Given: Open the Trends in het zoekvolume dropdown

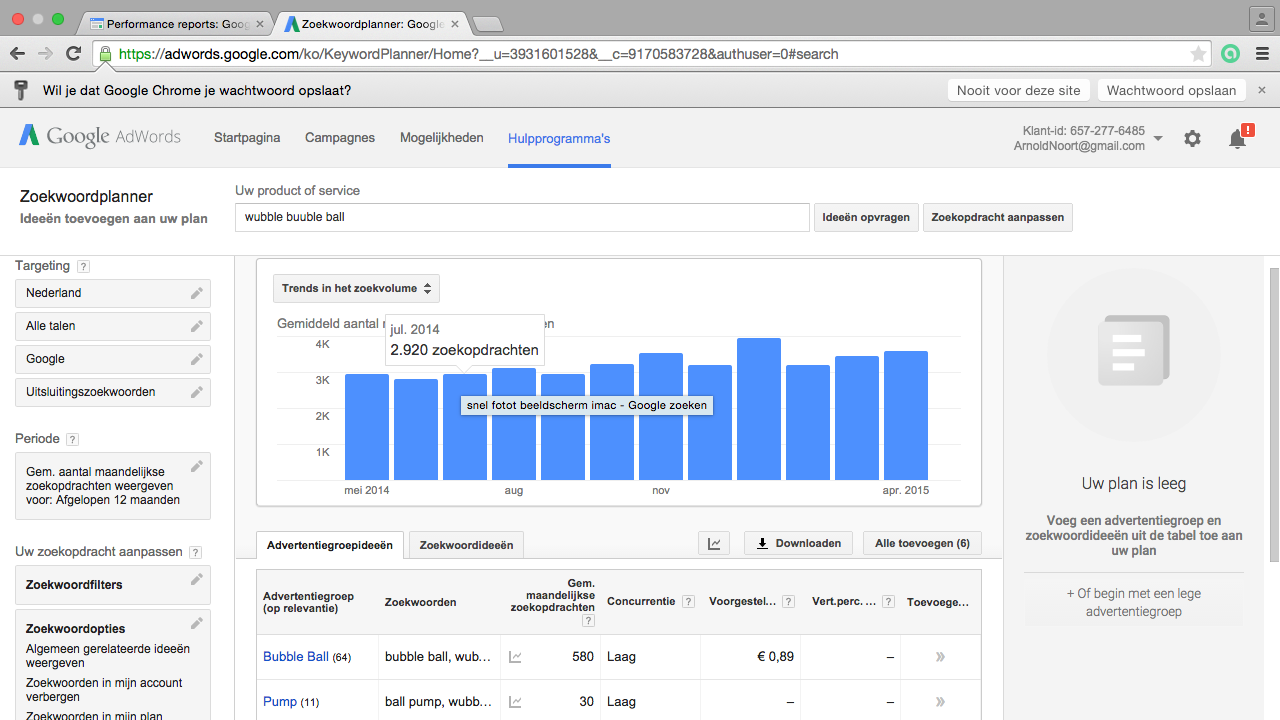Looking at the screenshot, I should coord(356,288).
